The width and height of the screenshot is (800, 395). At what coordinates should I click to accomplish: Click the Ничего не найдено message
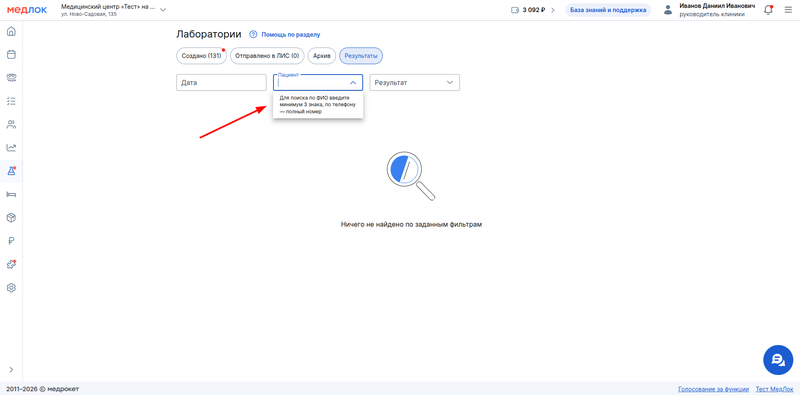pos(411,224)
